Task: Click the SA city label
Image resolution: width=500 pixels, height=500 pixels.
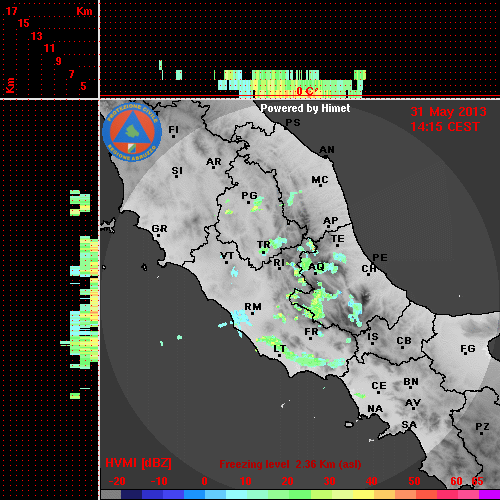Action: [409, 425]
